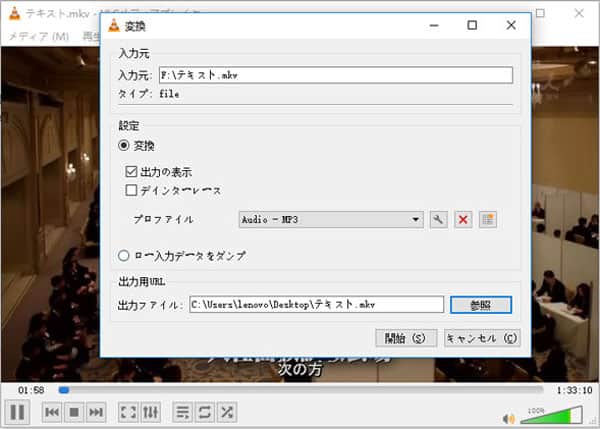Screen dimensions: 600x429
Task: Open extended settings equalizer icon
Action: tap(150, 412)
